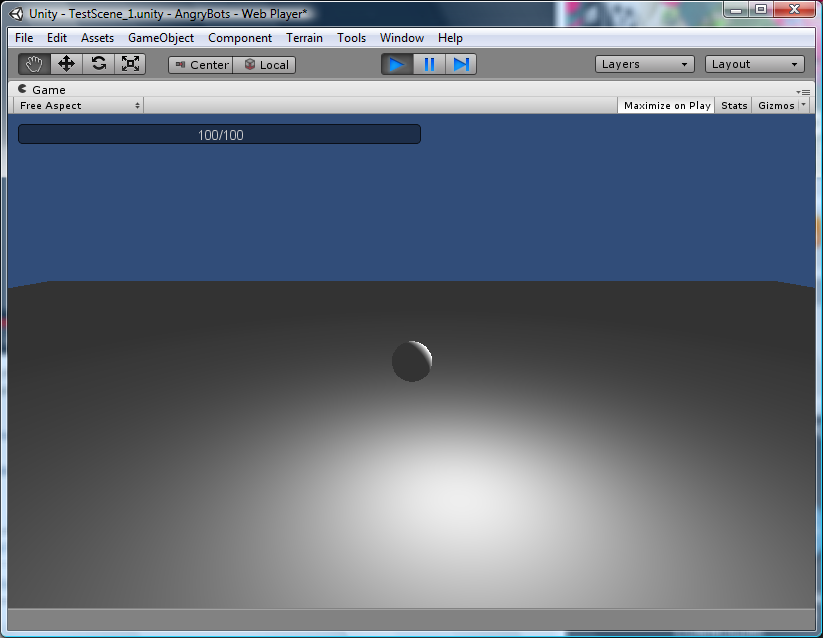Select the Scale tool

130,64
